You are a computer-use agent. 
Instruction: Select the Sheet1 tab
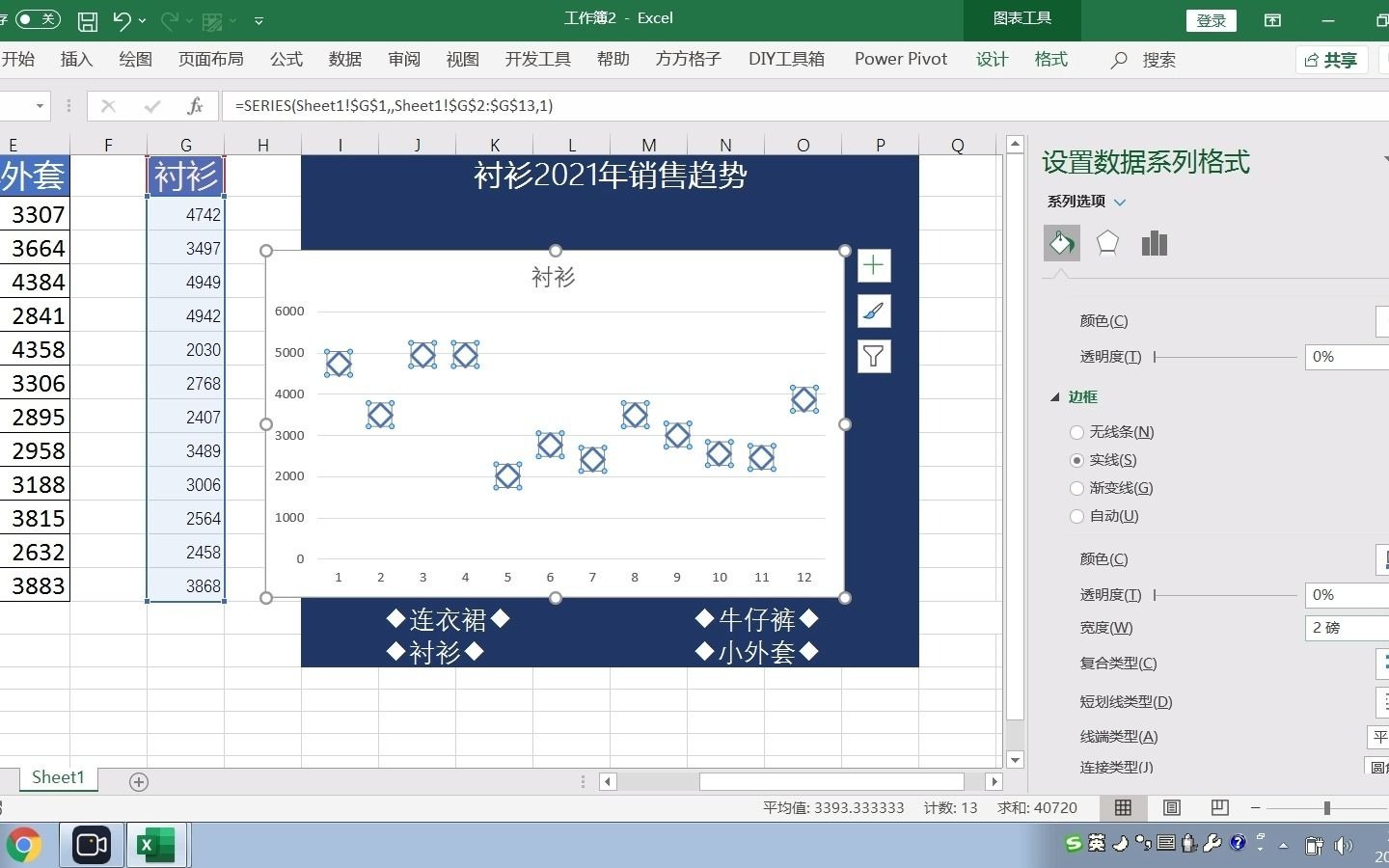57,777
